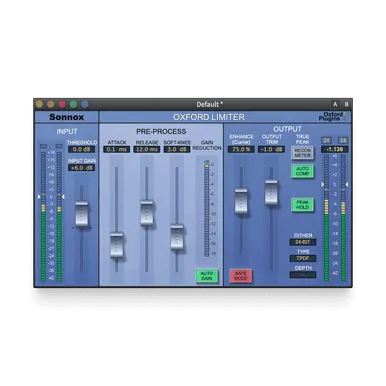Click the Attack fader handle
Image resolution: width=386 pixels, height=386 pixels.
[117, 245]
